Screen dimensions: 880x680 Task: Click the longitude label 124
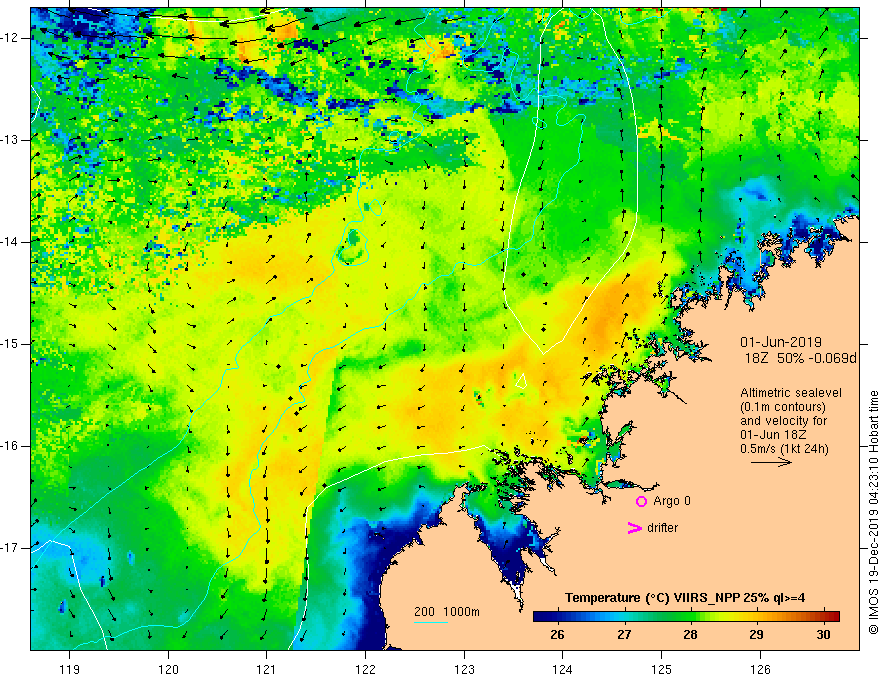pyautogui.click(x=563, y=669)
